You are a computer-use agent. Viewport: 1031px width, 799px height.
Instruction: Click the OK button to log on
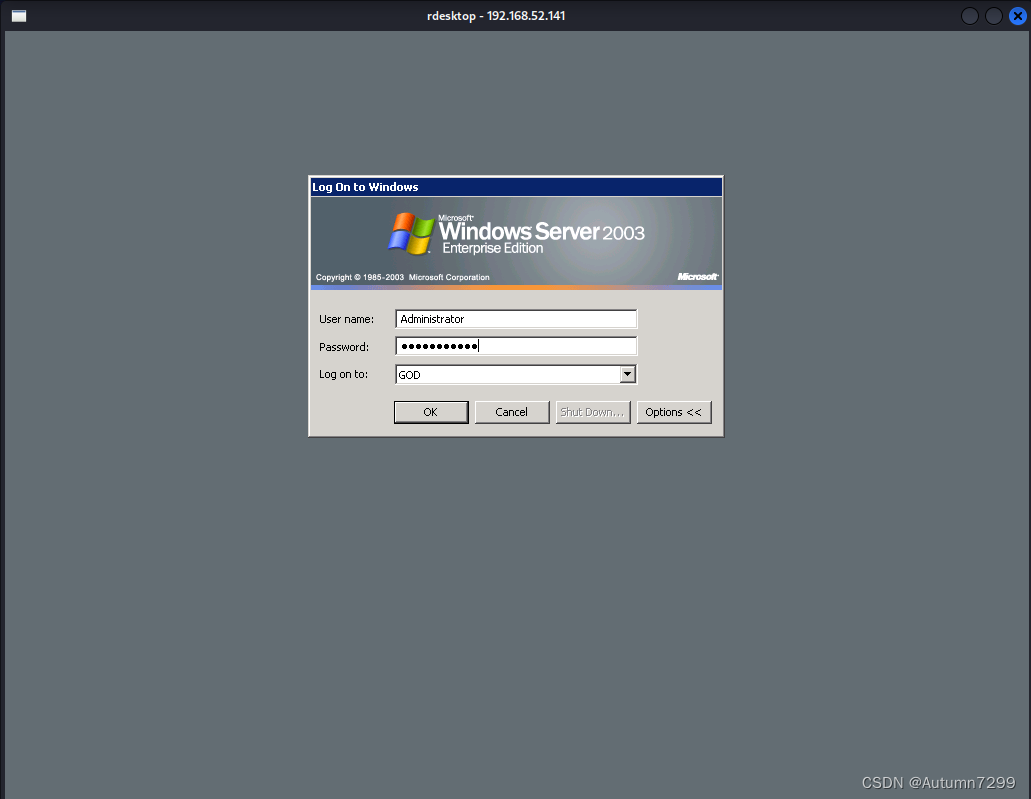[431, 412]
